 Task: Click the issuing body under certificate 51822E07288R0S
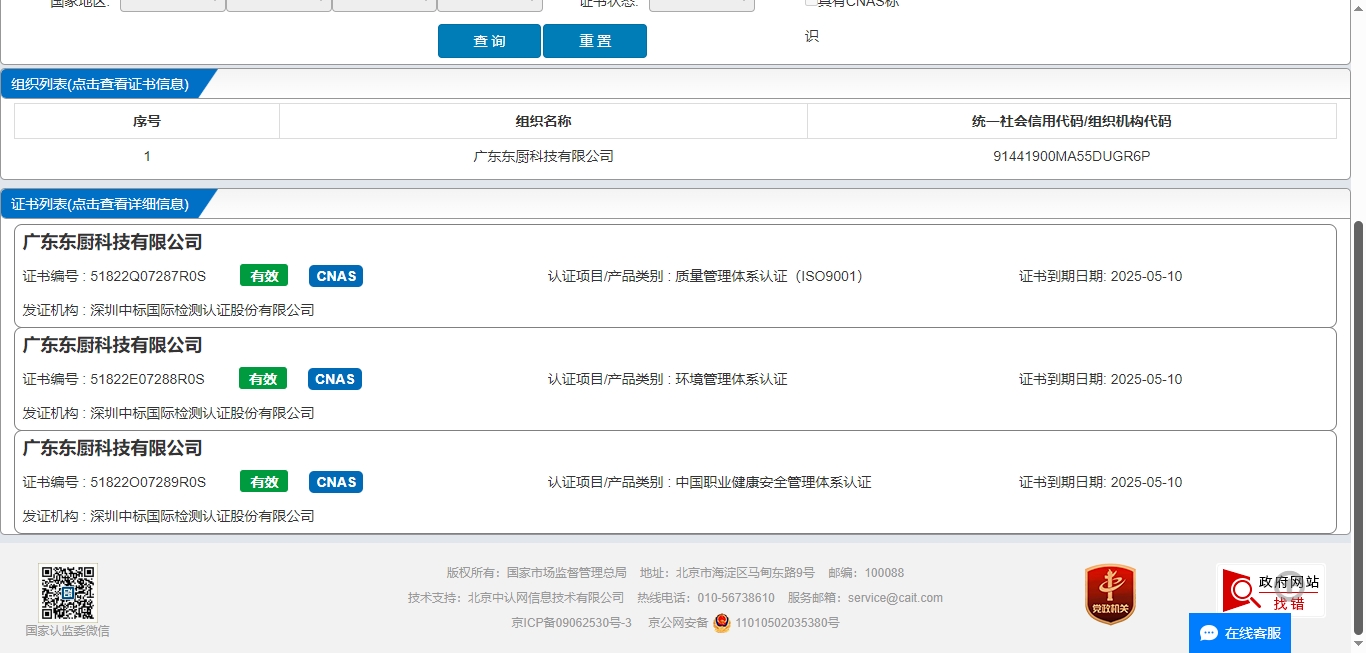tap(202, 413)
